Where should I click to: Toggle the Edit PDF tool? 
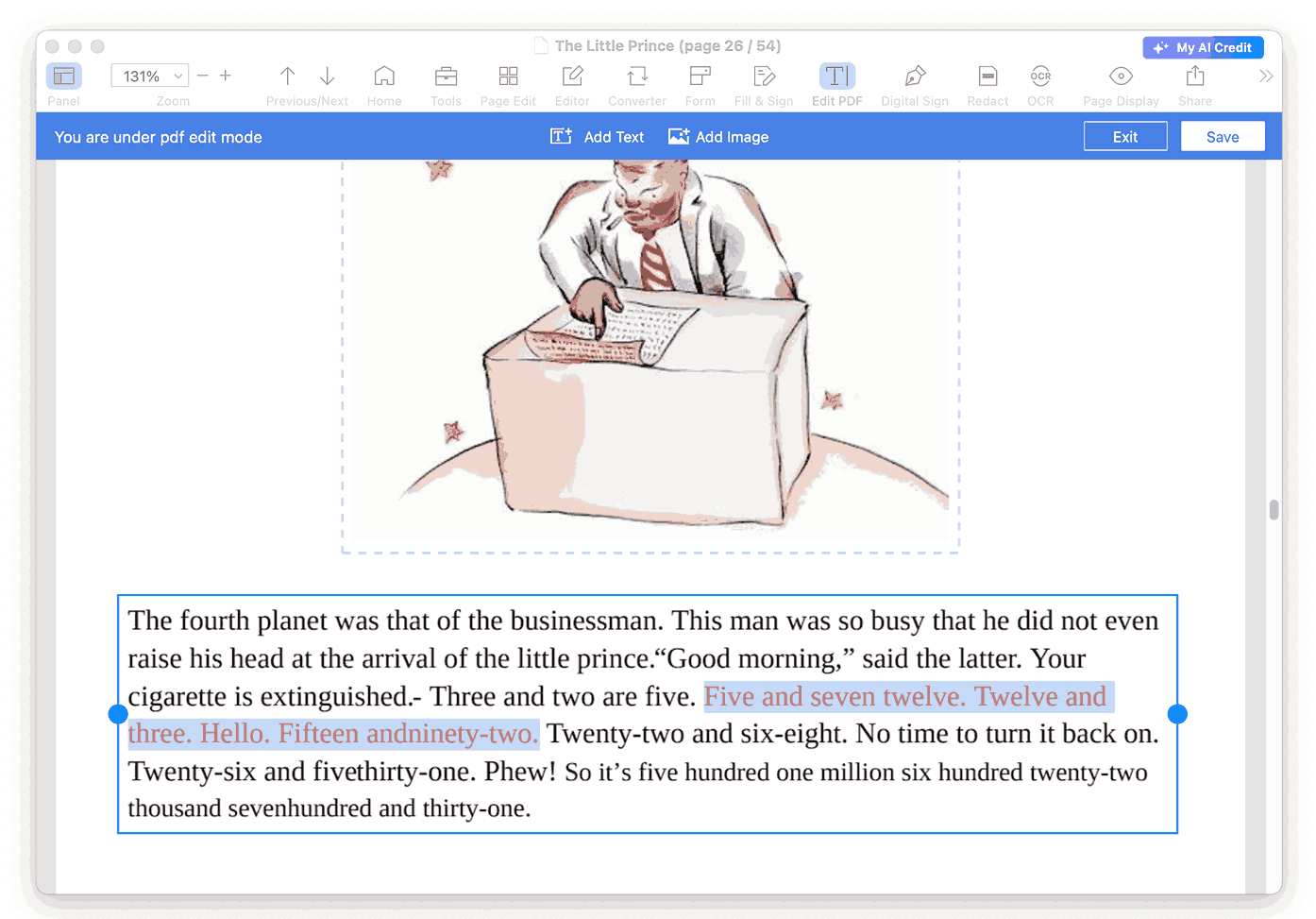tap(837, 76)
